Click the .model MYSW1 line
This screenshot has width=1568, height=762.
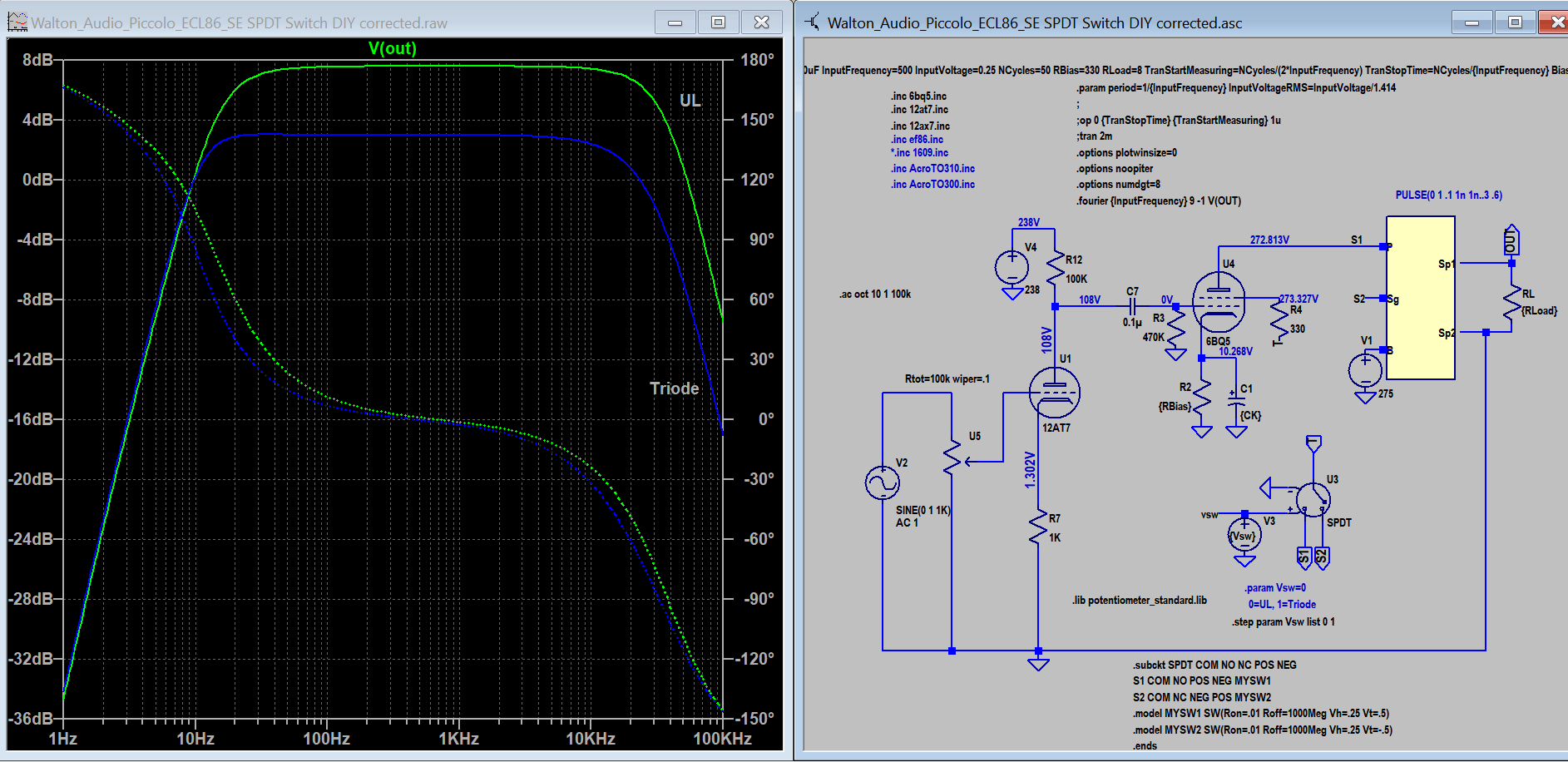(x=1261, y=714)
